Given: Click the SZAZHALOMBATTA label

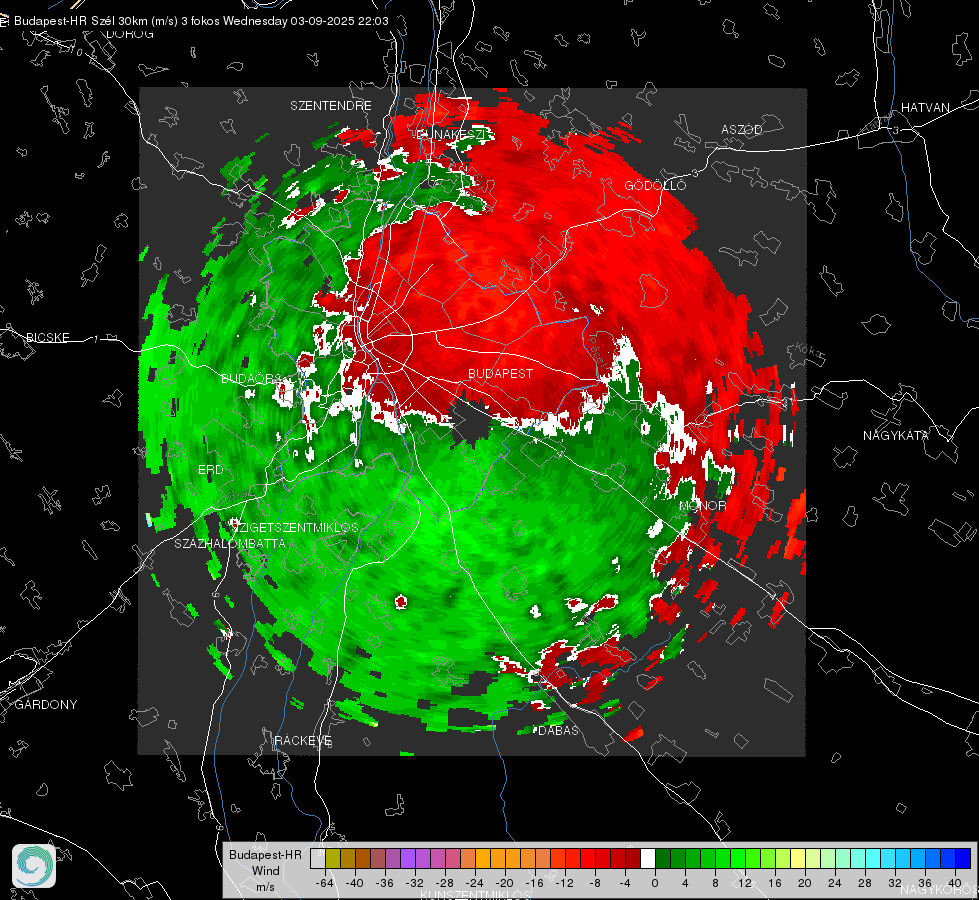Looking at the screenshot, I should click(230, 543).
